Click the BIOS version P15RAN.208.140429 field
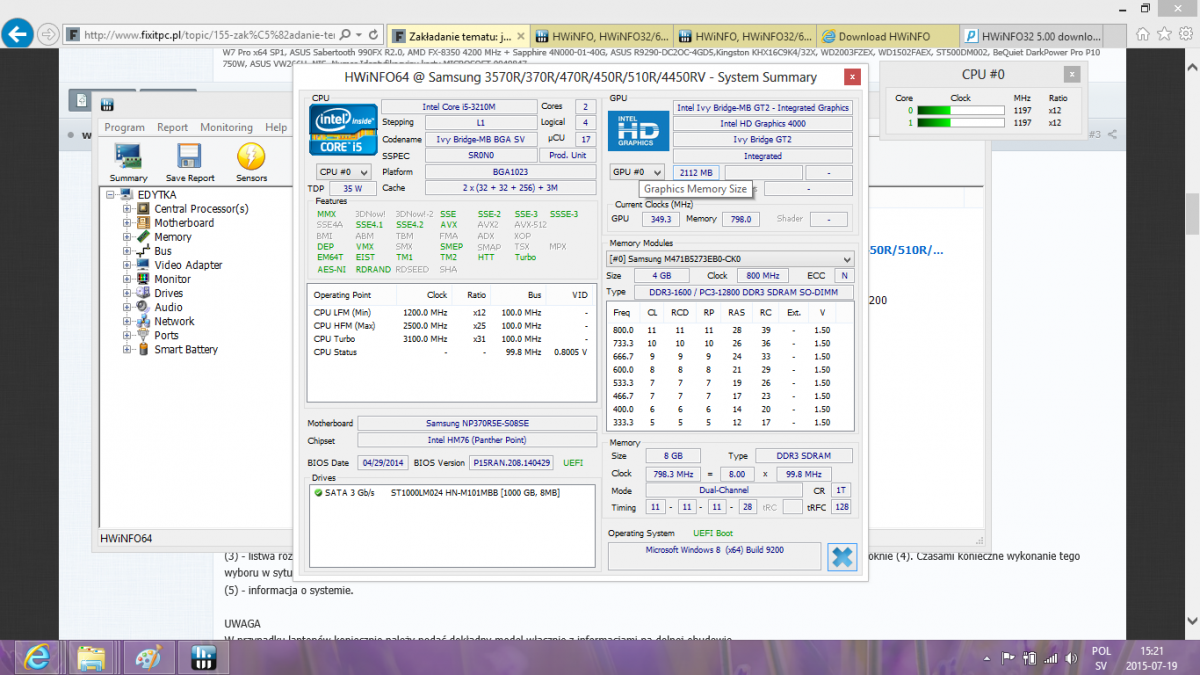The image size is (1200, 675). tap(513, 463)
